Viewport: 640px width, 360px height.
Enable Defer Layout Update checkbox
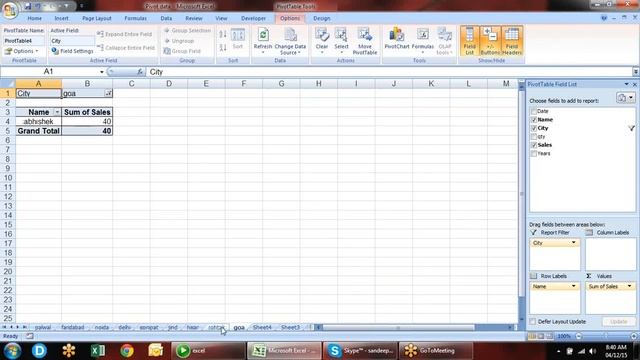pyautogui.click(x=533, y=322)
